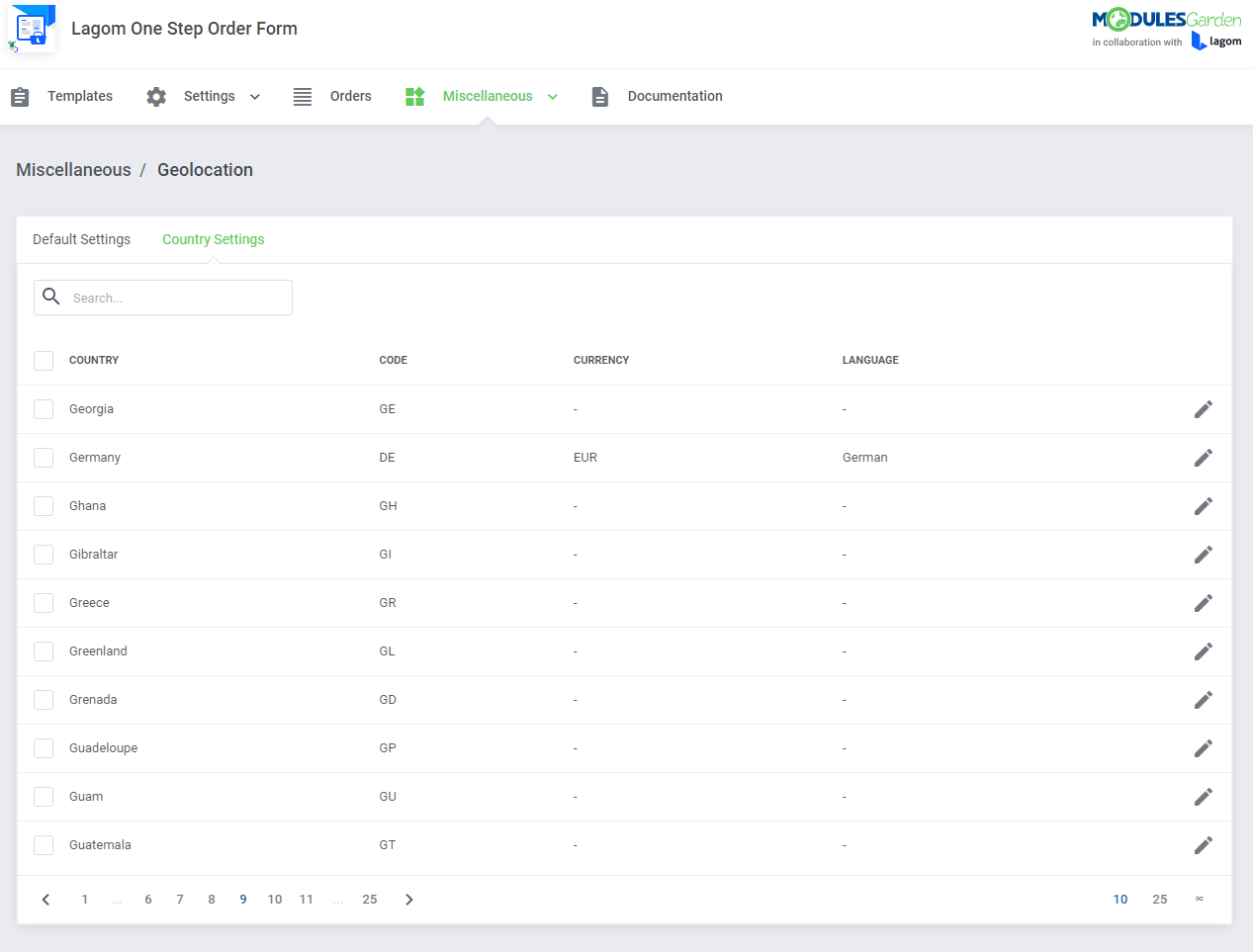
Task: Go to page 7
Action: point(180,900)
